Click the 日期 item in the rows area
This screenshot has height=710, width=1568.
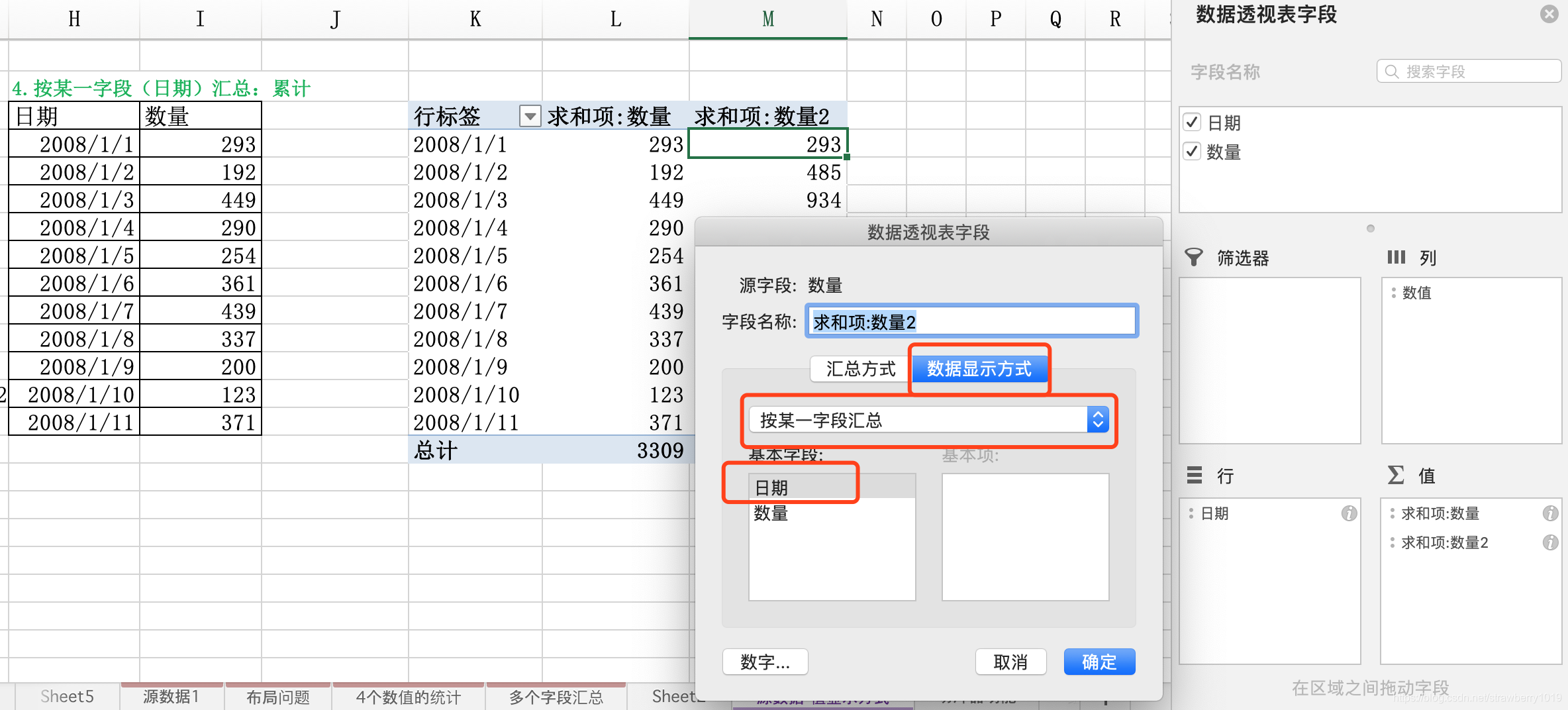click(x=1214, y=513)
